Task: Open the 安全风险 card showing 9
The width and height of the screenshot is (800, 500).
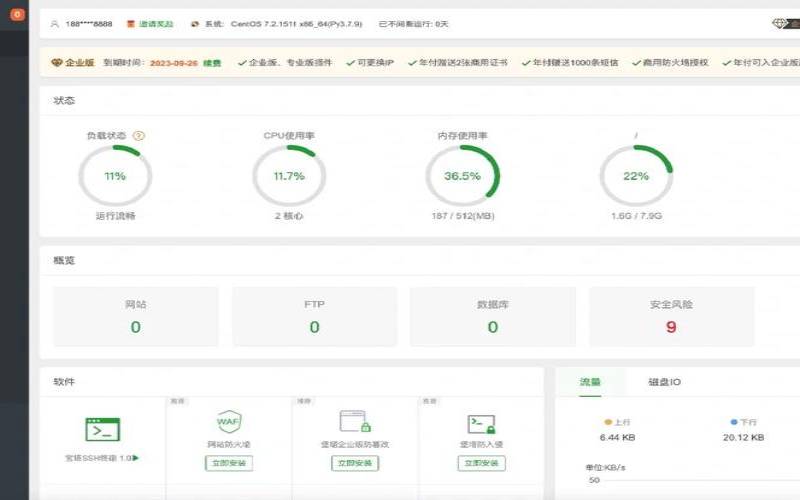Action: pyautogui.click(x=671, y=317)
